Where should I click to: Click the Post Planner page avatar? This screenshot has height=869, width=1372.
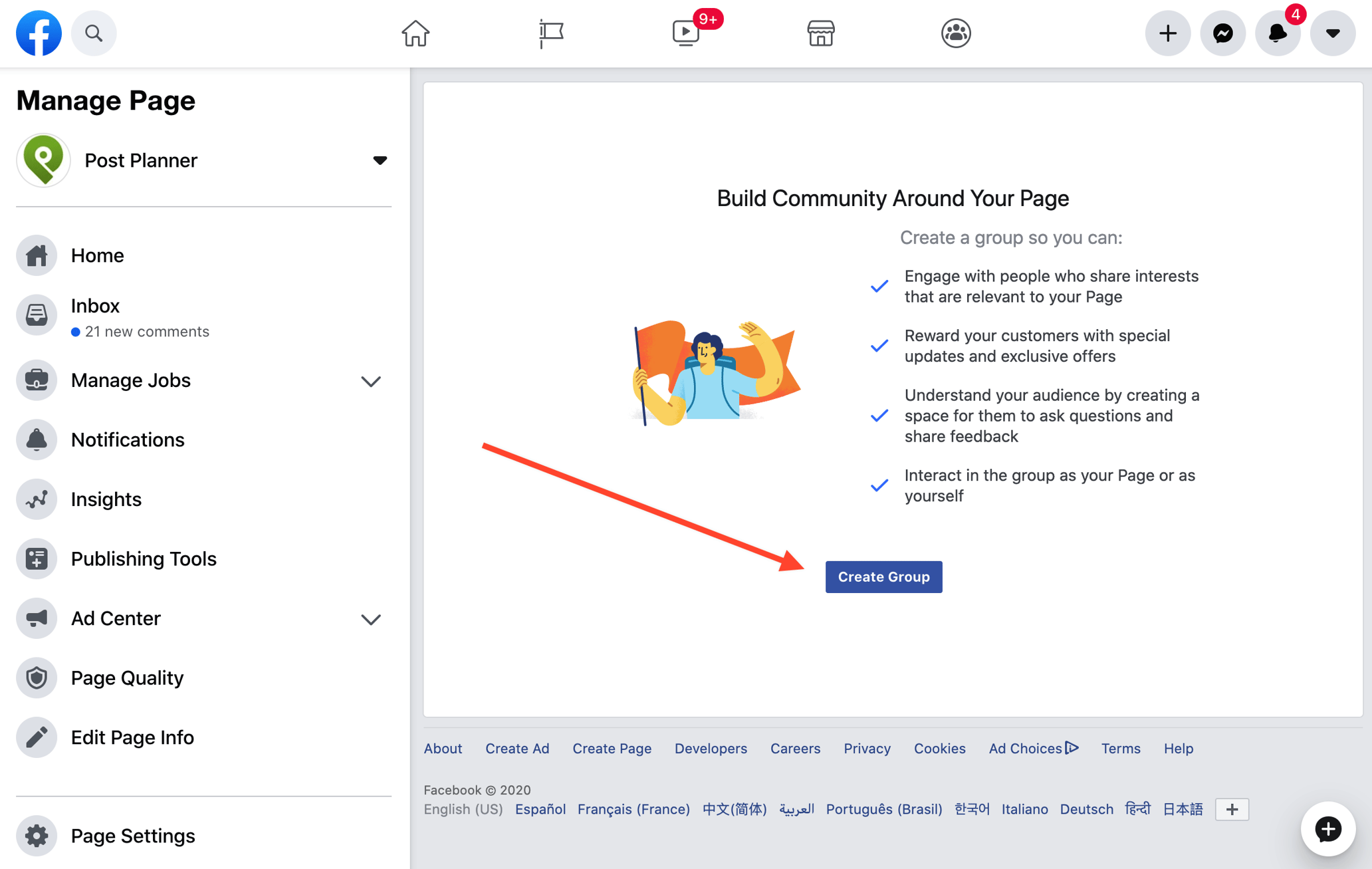pyautogui.click(x=44, y=160)
